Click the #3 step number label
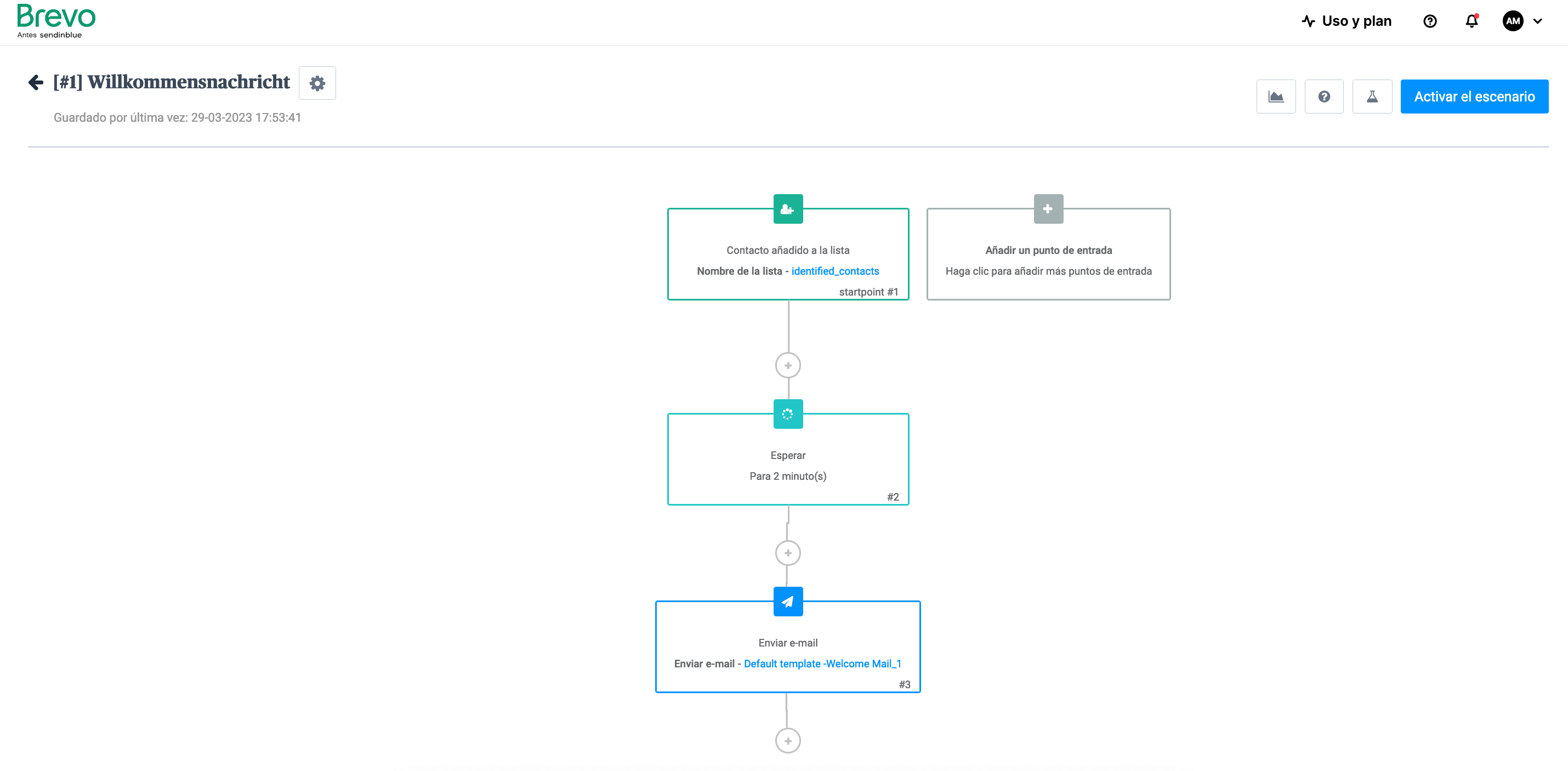 (x=905, y=684)
